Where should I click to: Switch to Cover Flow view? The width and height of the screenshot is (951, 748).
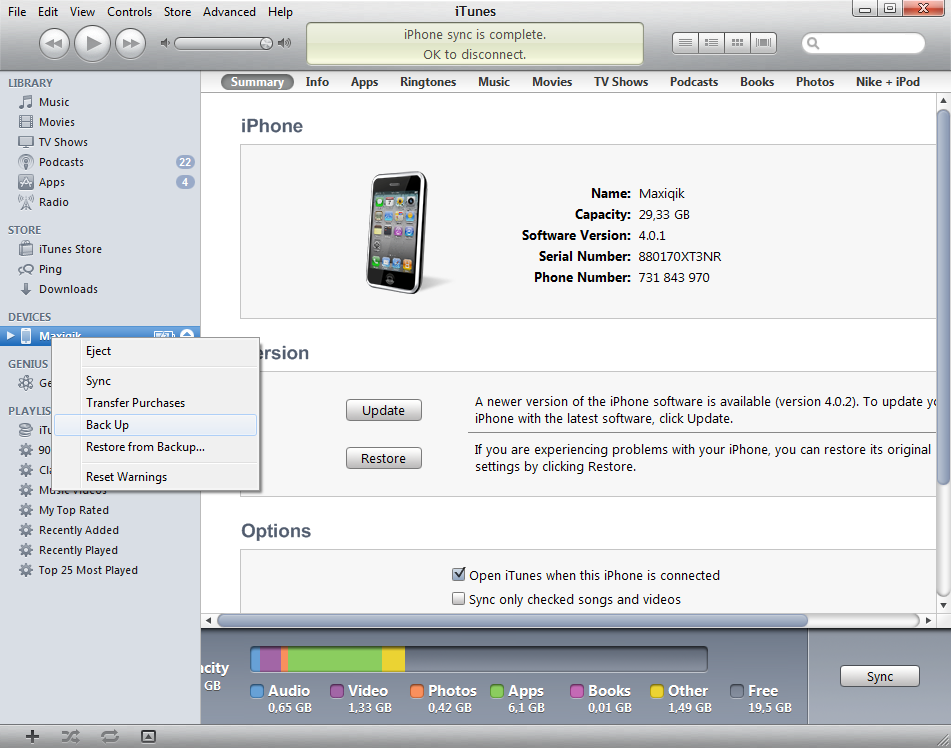764,42
